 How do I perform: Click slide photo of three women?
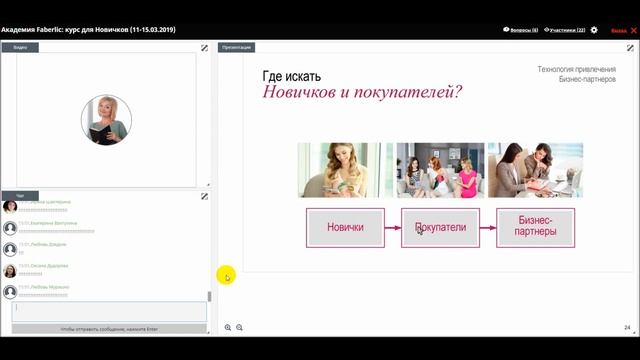440,170
